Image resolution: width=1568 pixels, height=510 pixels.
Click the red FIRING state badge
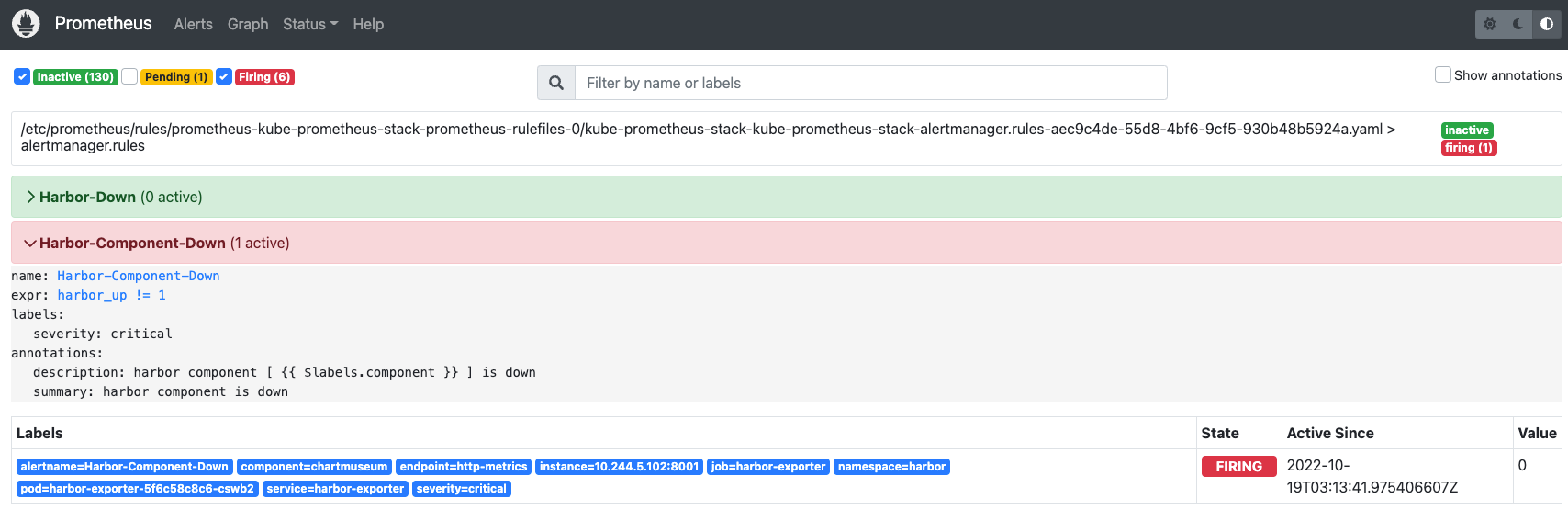(1238, 467)
